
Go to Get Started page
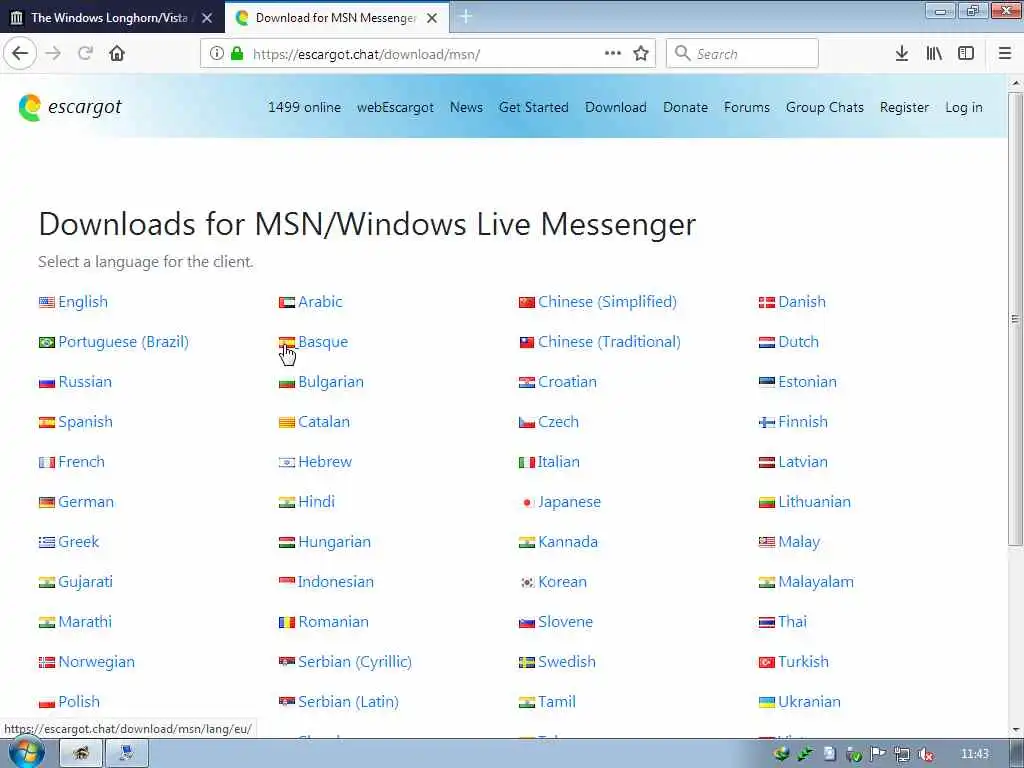[534, 107]
